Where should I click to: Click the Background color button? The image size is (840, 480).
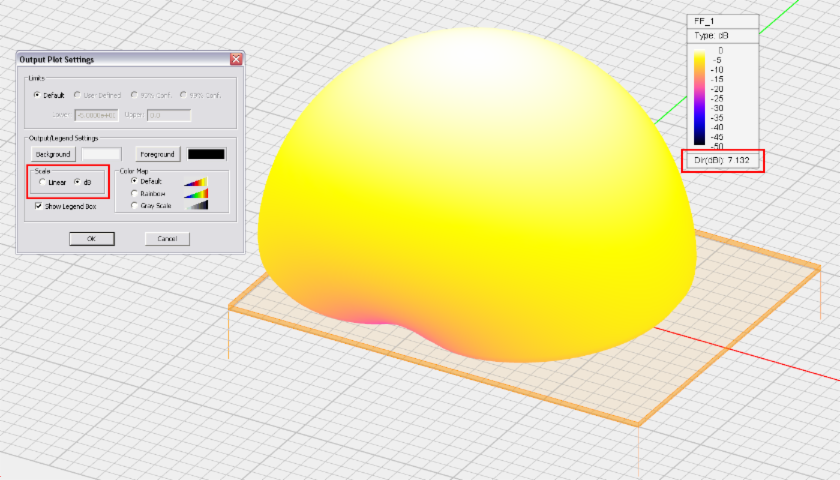click(x=52, y=155)
